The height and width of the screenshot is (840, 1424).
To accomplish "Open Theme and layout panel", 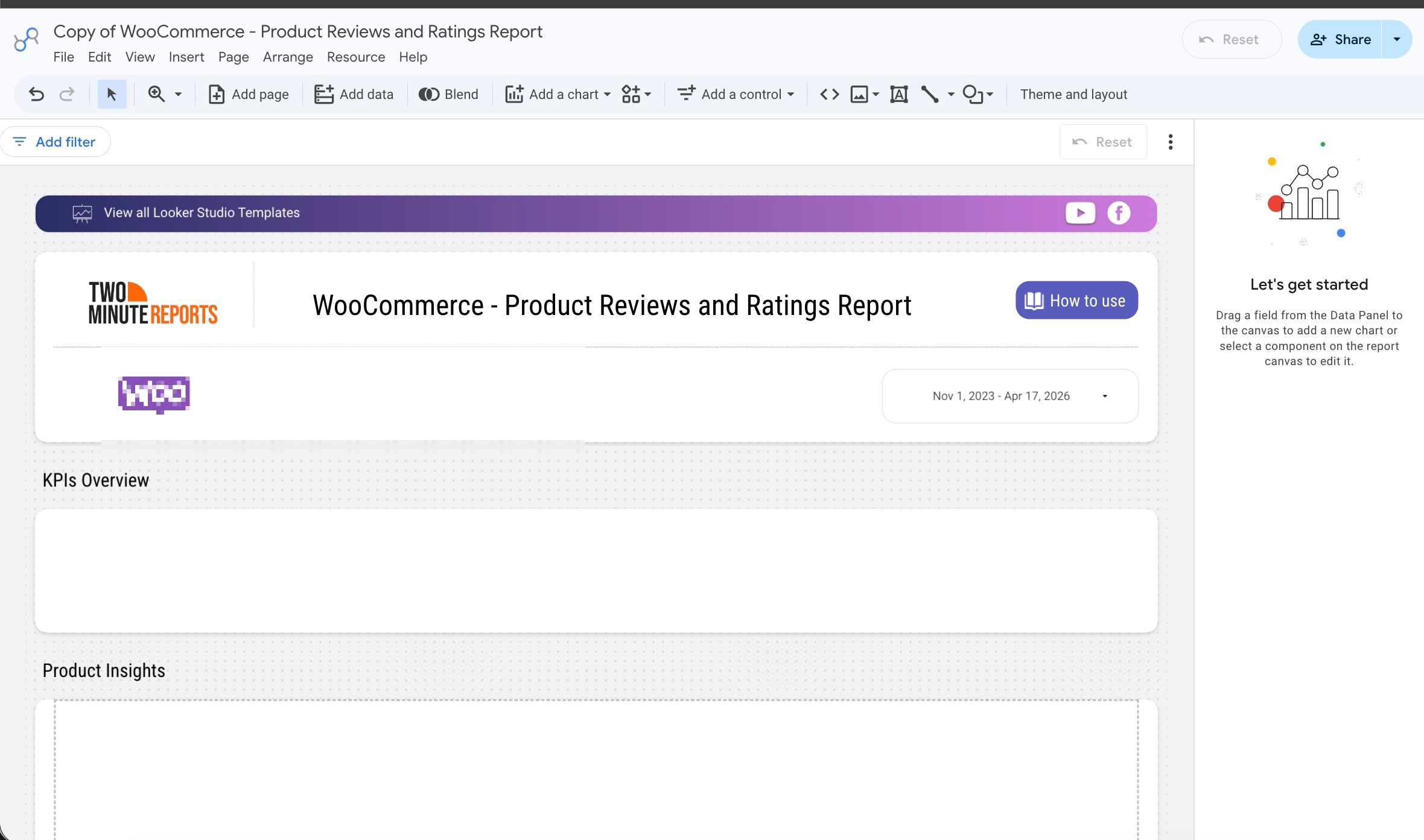I will (x=1073, y=94).
